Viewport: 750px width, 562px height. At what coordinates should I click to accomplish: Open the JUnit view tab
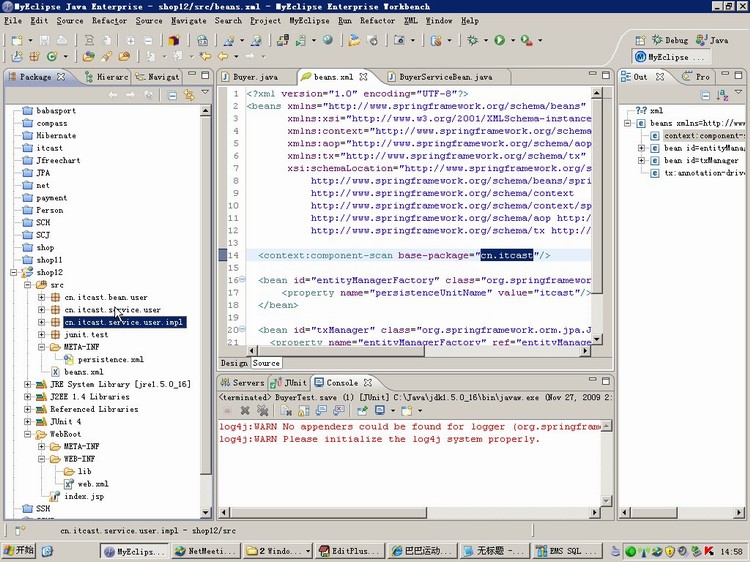(288, 383)
